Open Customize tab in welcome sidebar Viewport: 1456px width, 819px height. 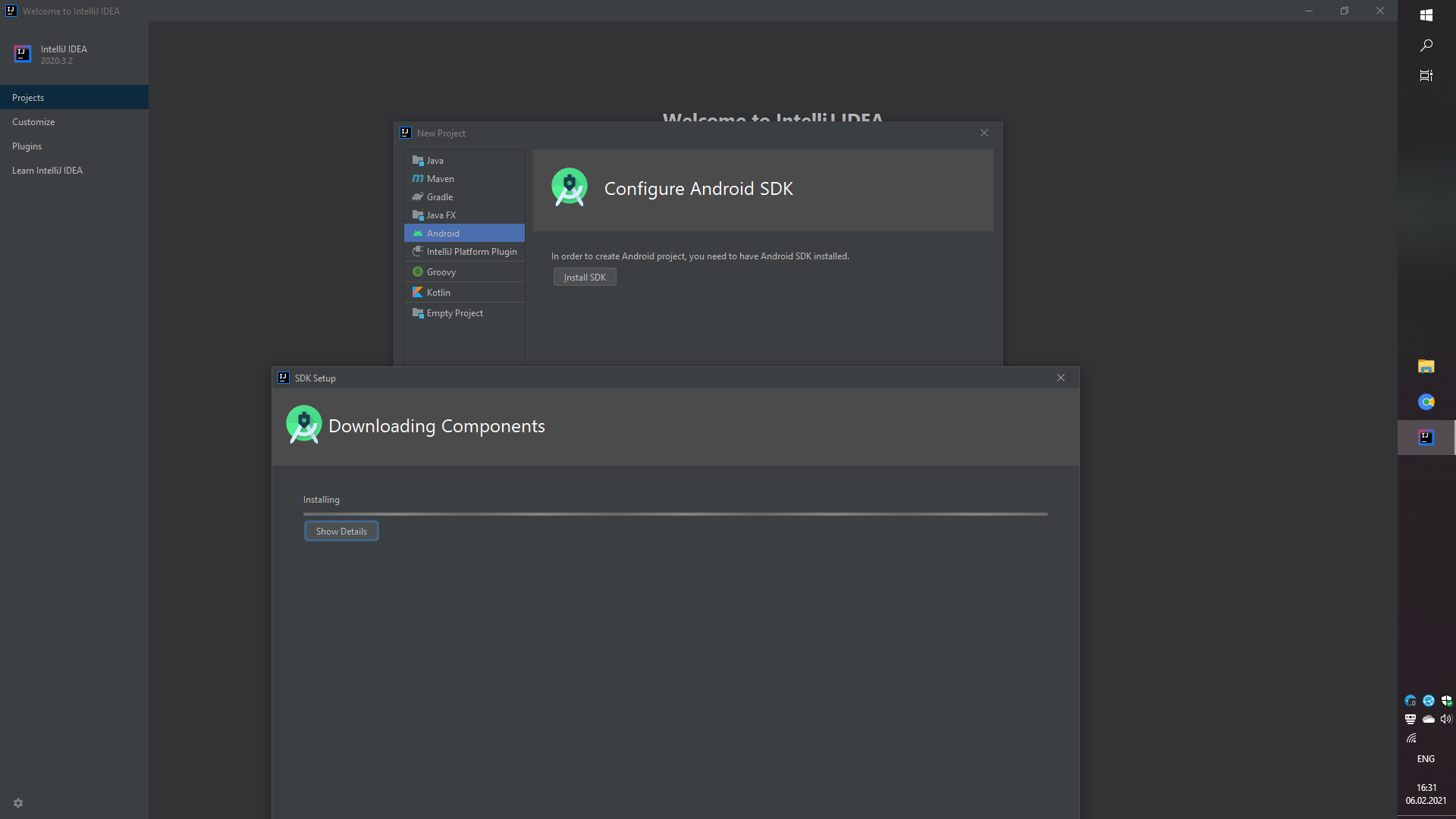(74, 122)
